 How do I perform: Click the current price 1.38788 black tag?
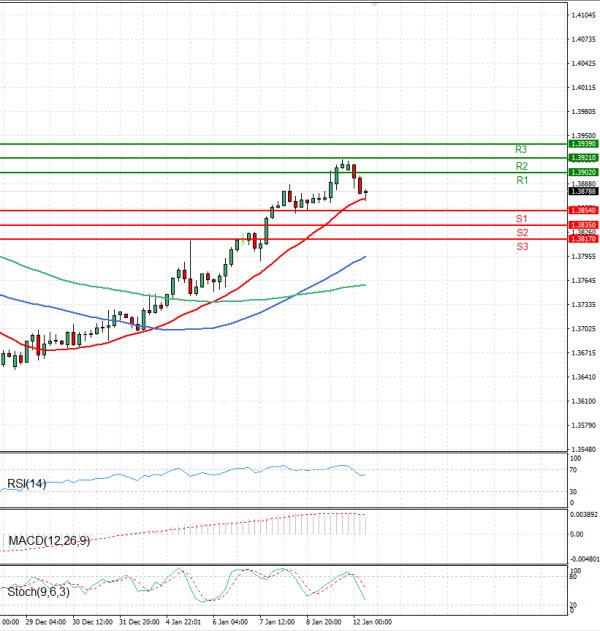[x=583, y=191]
